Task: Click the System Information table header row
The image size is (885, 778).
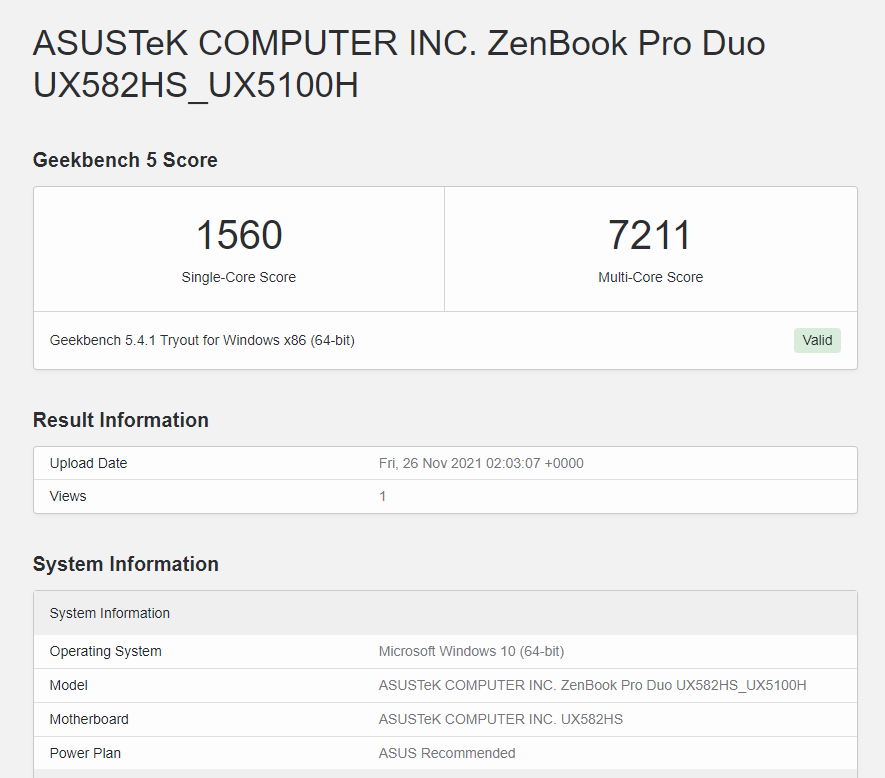Action: [445, 613]
